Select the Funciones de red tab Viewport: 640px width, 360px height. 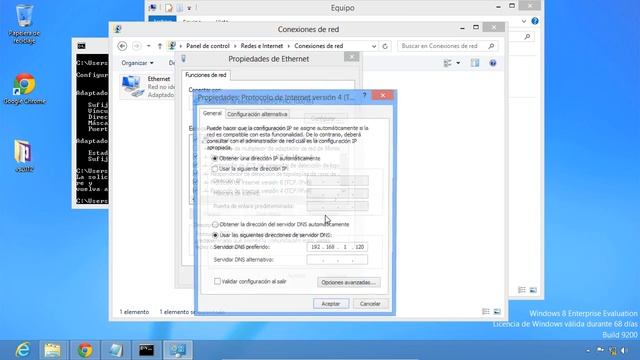click(206, 75)
